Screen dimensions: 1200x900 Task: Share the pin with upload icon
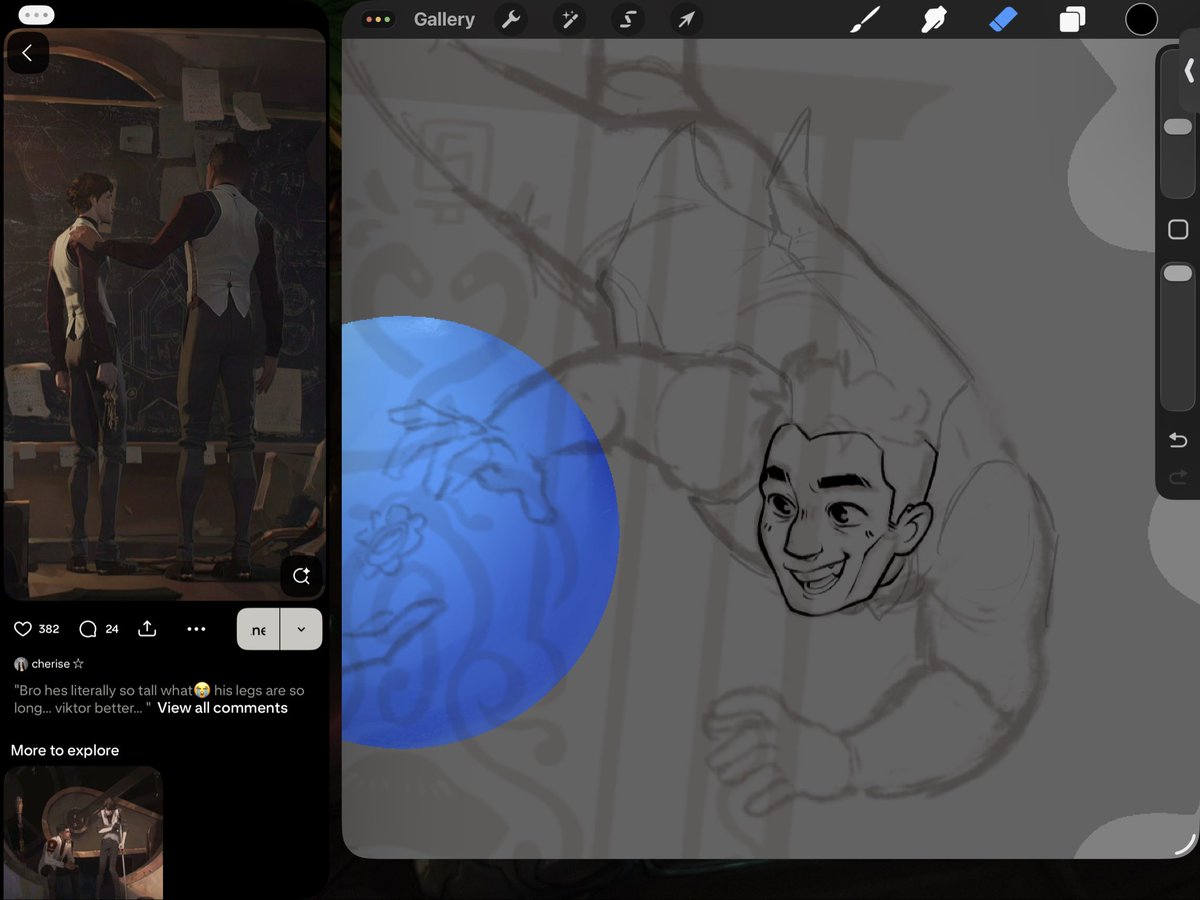pyautogui.click(x=147, y=628)
